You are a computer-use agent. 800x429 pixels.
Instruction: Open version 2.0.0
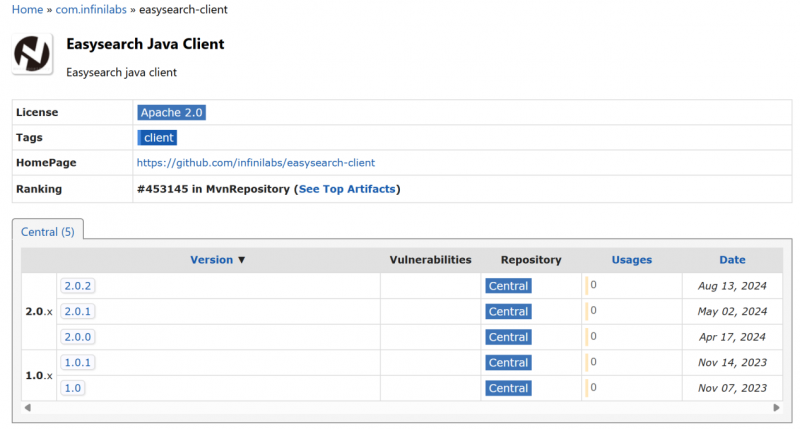78,337
